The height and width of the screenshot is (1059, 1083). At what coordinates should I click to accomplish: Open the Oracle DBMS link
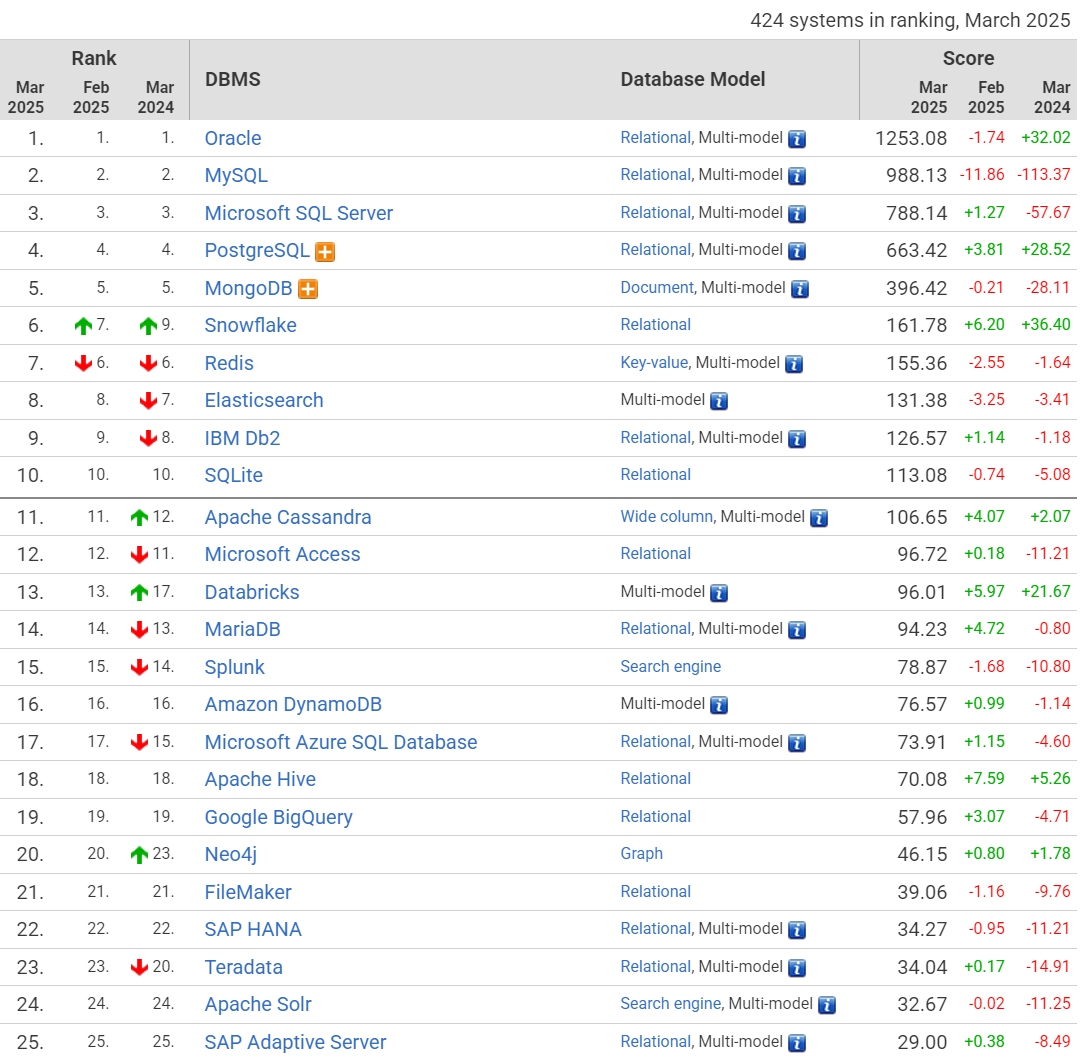click(x=233, y=138)
